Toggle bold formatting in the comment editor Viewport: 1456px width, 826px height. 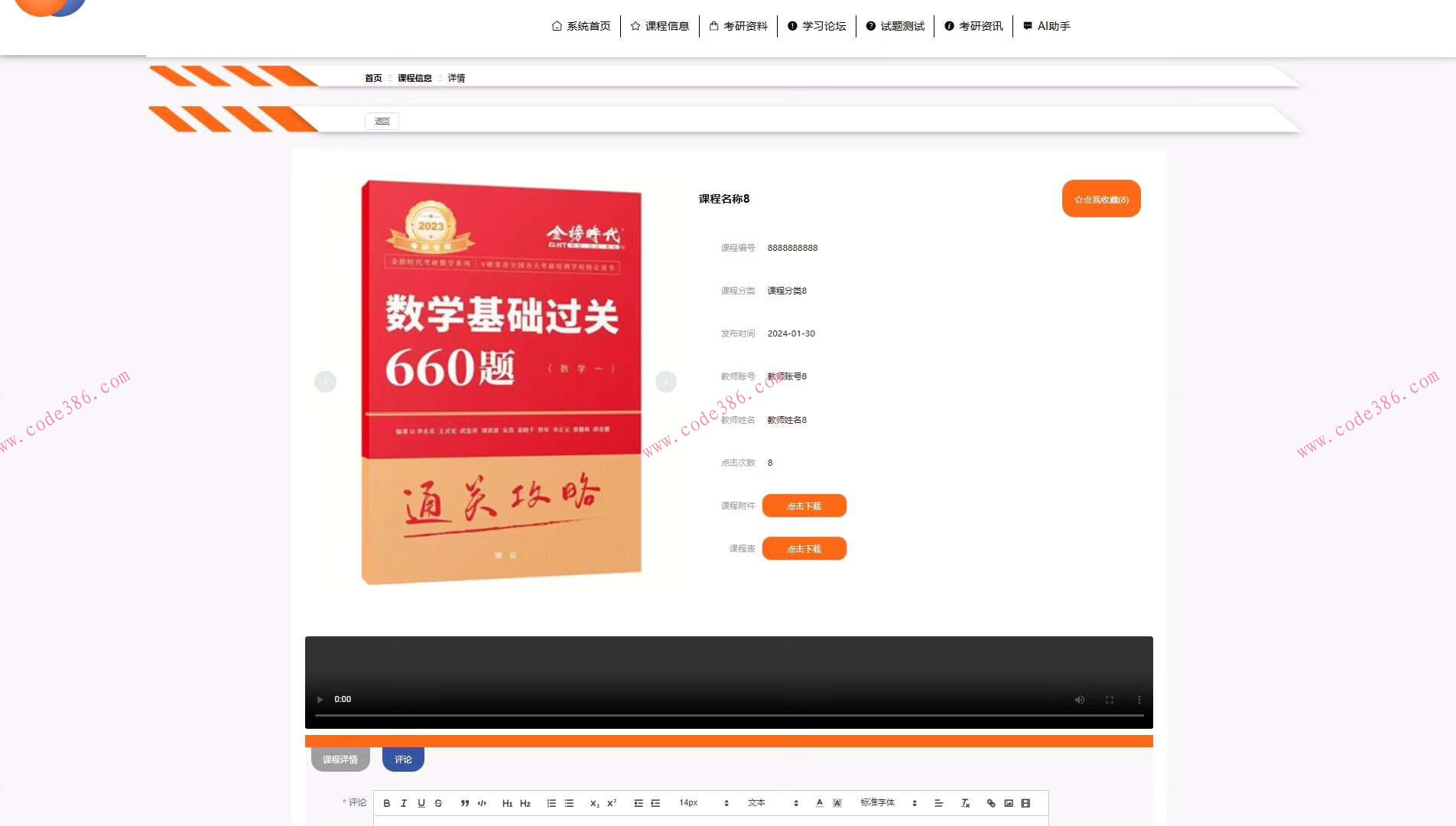click(386, 802)
